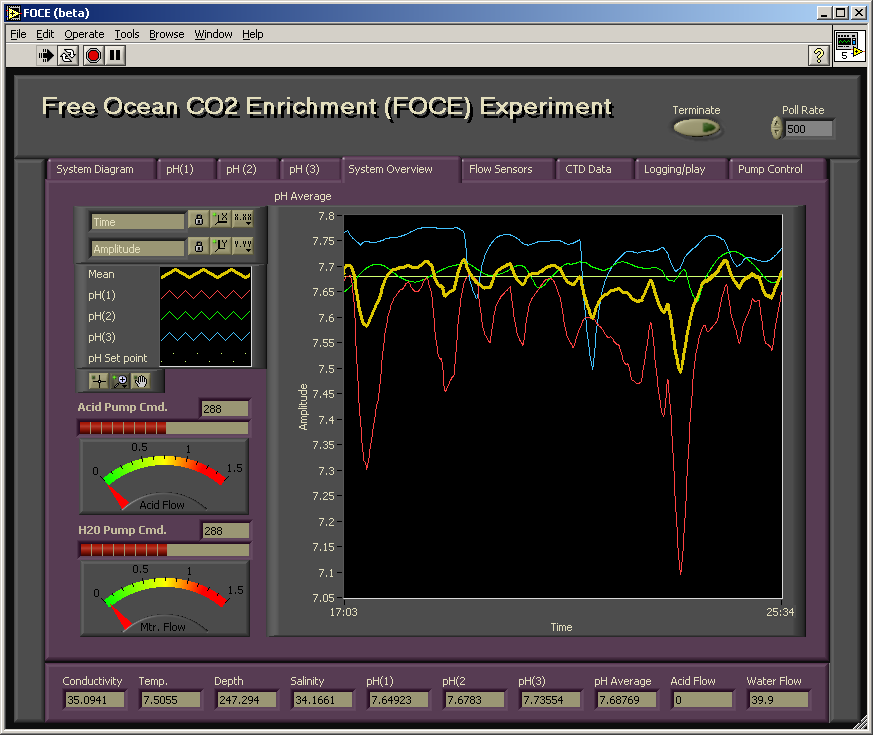Switch to the System Diagram tab
The height and width of the screenshot is (735, 873).
point(101,169)
